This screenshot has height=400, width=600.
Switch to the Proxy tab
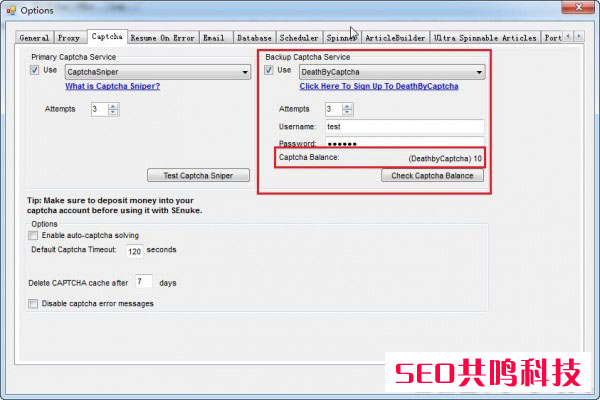69,38
